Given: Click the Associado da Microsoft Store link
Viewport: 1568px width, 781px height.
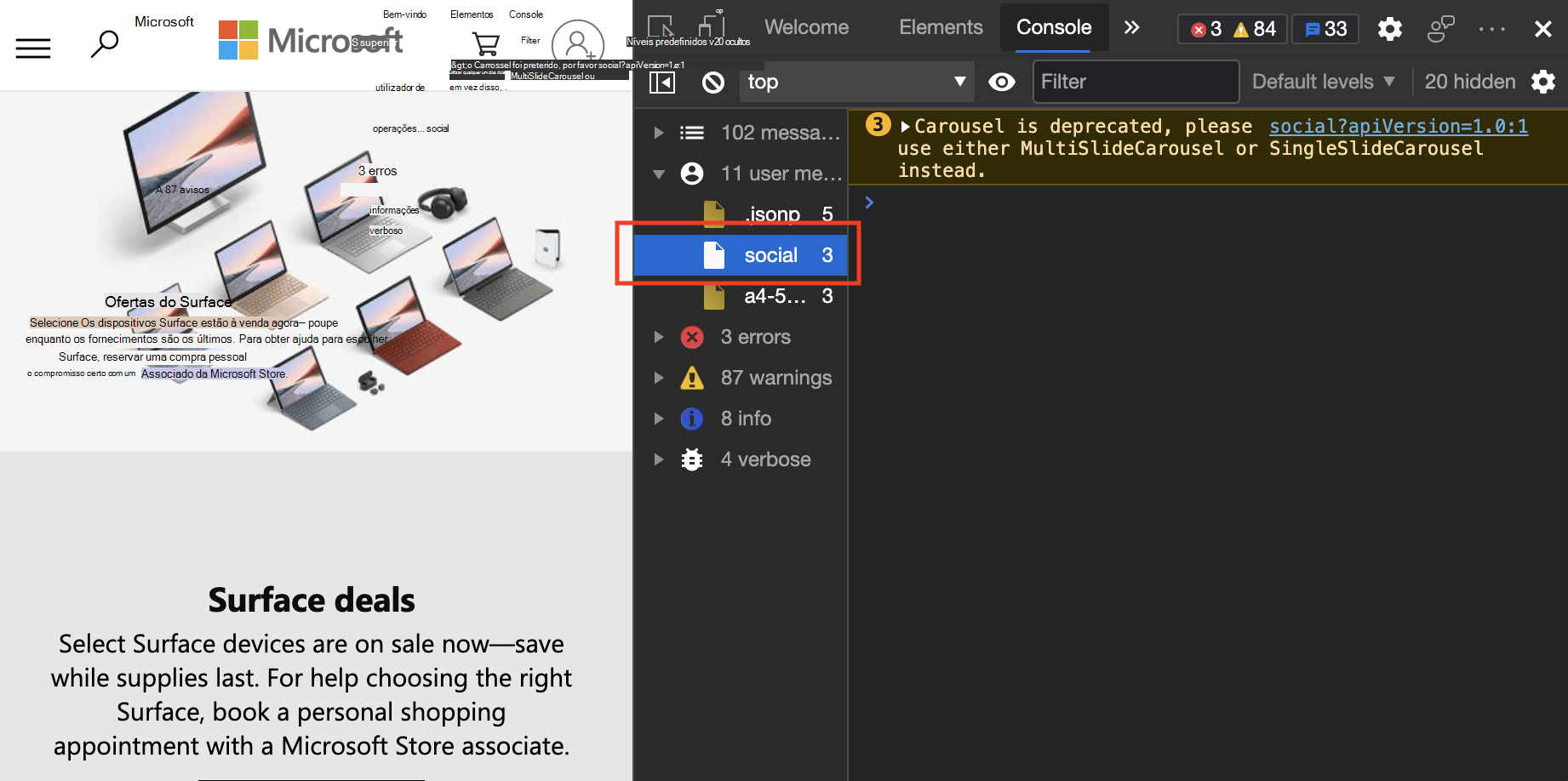Looking at the screenshot, I should point(214,373).
